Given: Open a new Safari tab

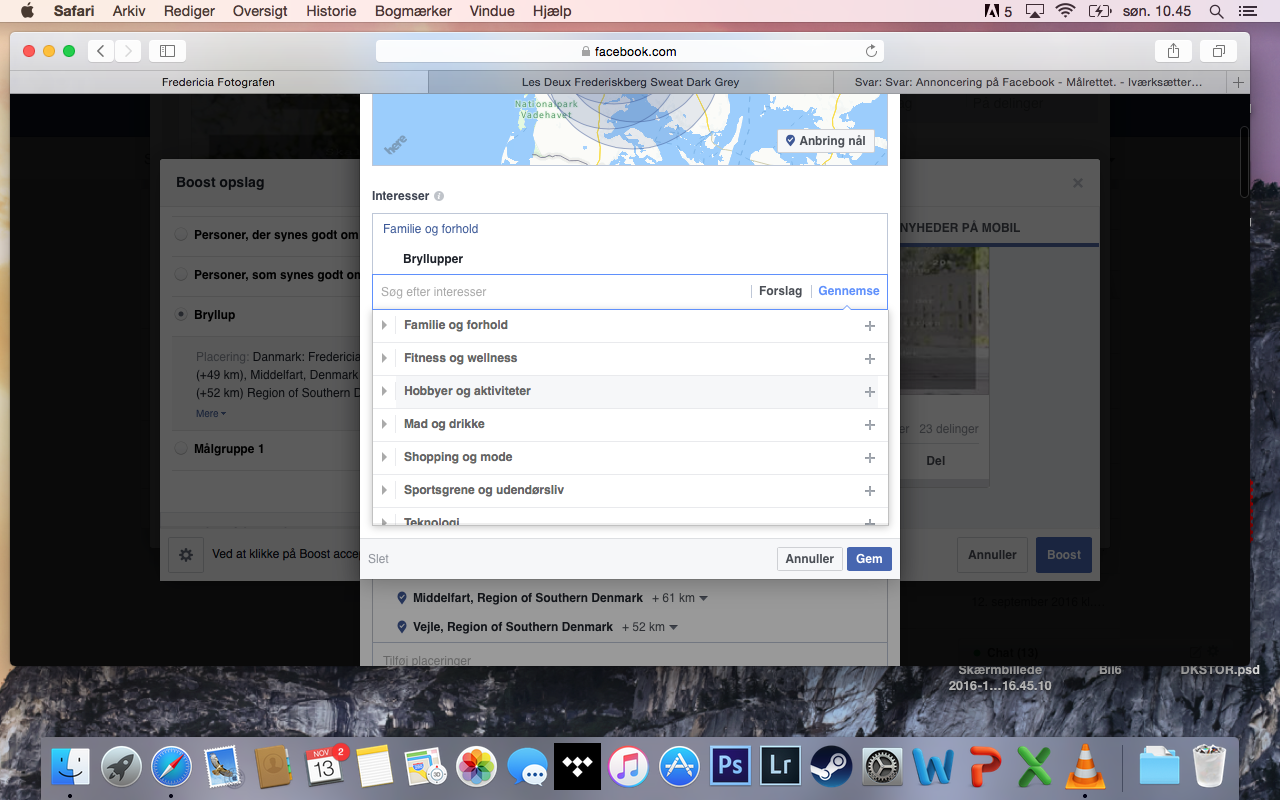Looking at the screenshot, I should 1239,82.
